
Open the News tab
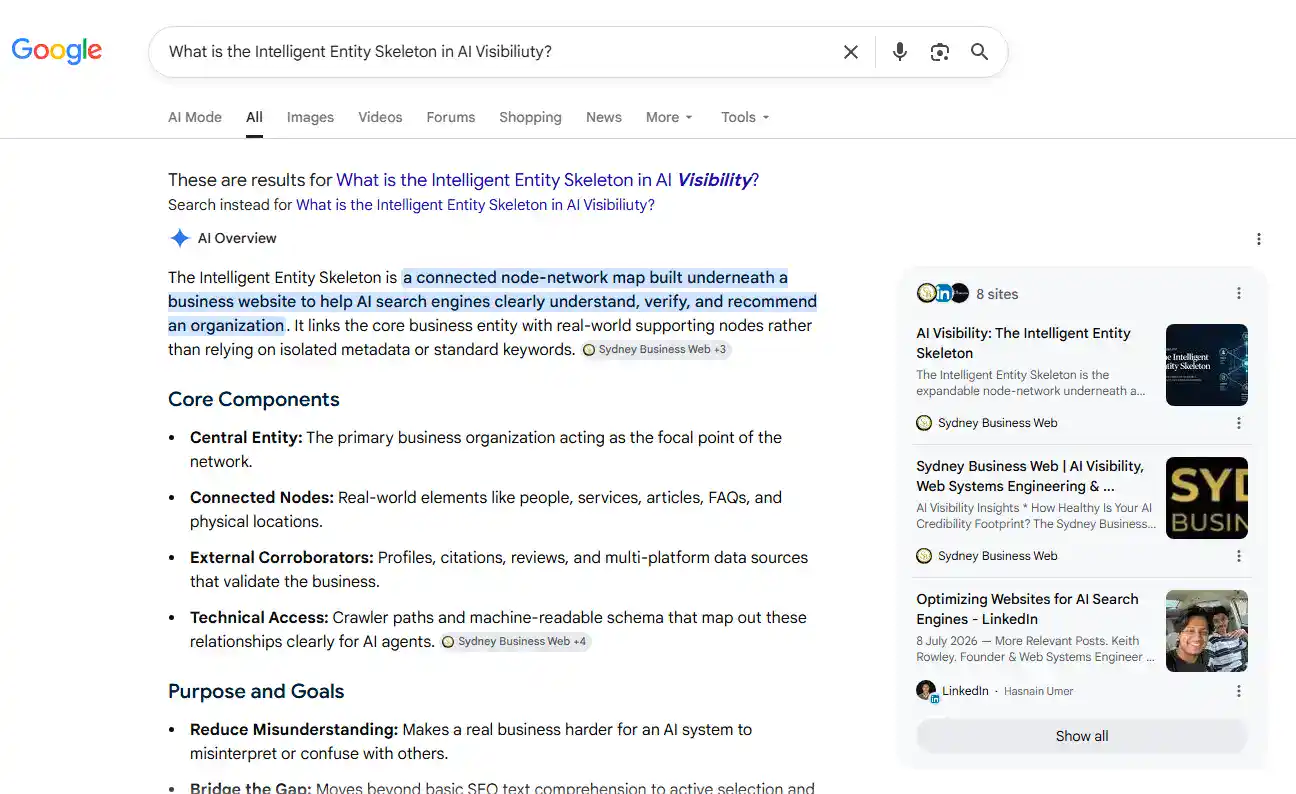click(604, 117)
